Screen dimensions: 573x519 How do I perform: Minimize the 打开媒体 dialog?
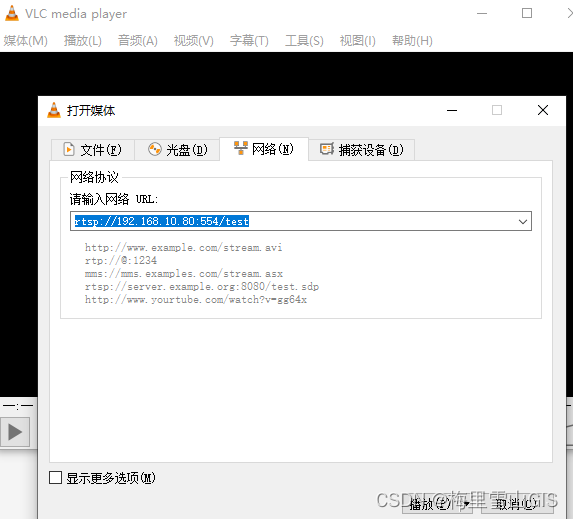pos(452,110)
